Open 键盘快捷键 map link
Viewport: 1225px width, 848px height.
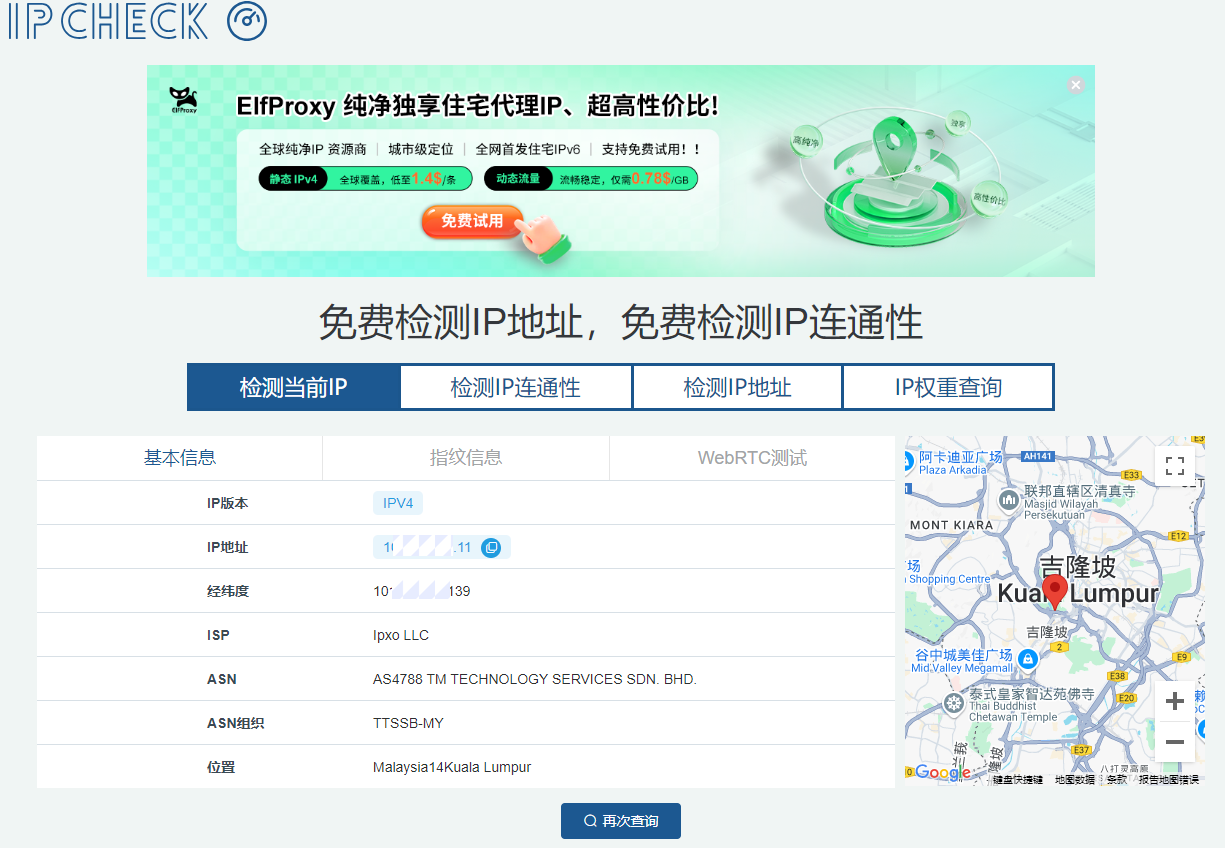[x=1018, y=779]
